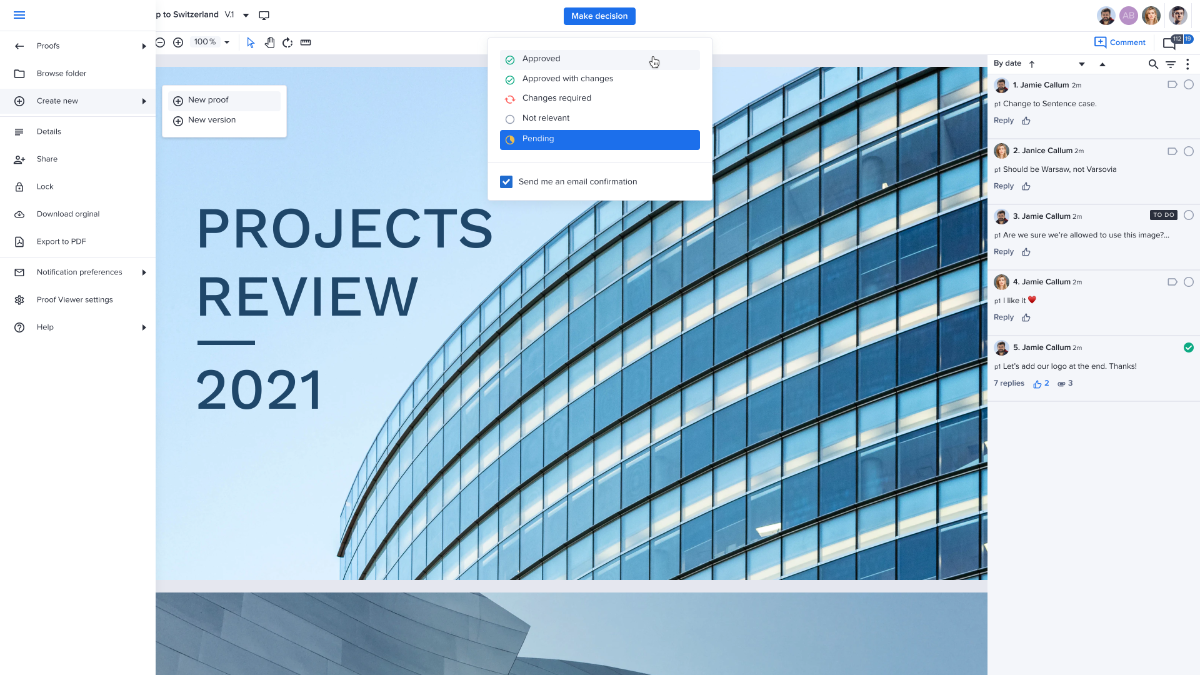Reply to Jamie Callum's first comment
The height and width of the screenshot is (675, 1200).
click(1003, 120)
